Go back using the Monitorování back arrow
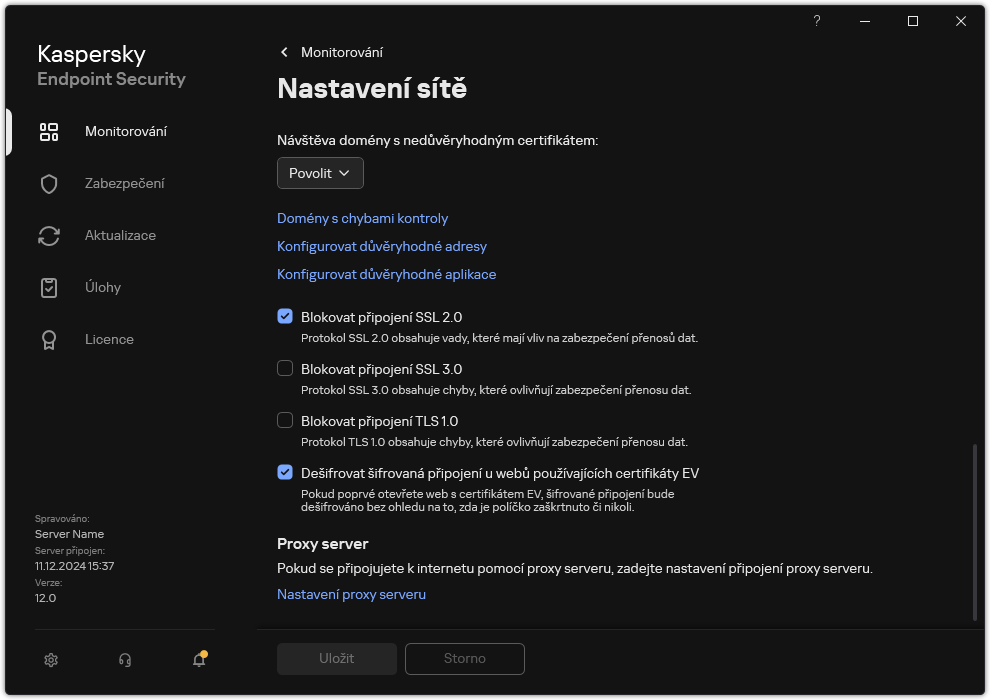990x700 pixels. click(x=284, y=52)
